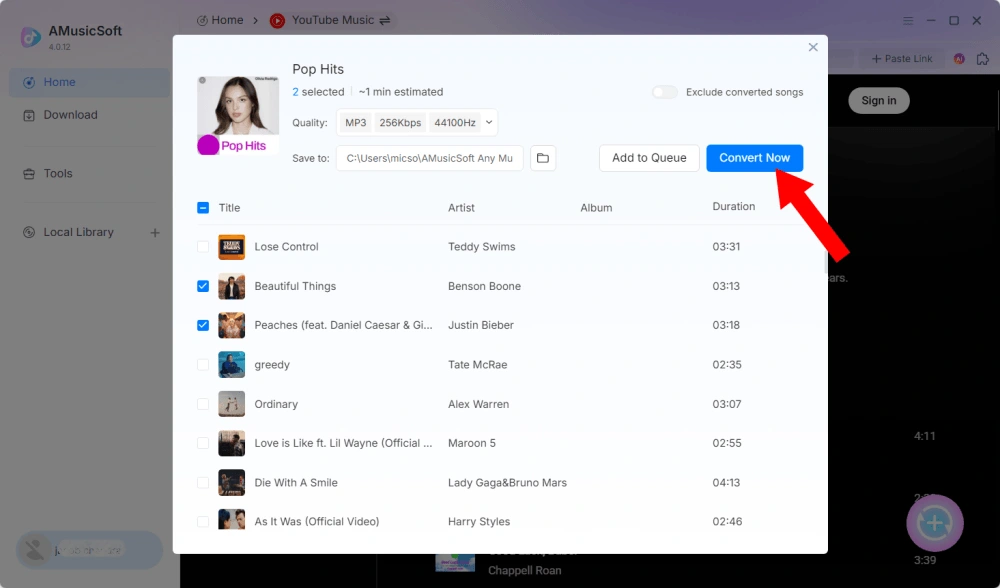
Task: Open the hamburger menu in title bar
Action: click(908, 20)
